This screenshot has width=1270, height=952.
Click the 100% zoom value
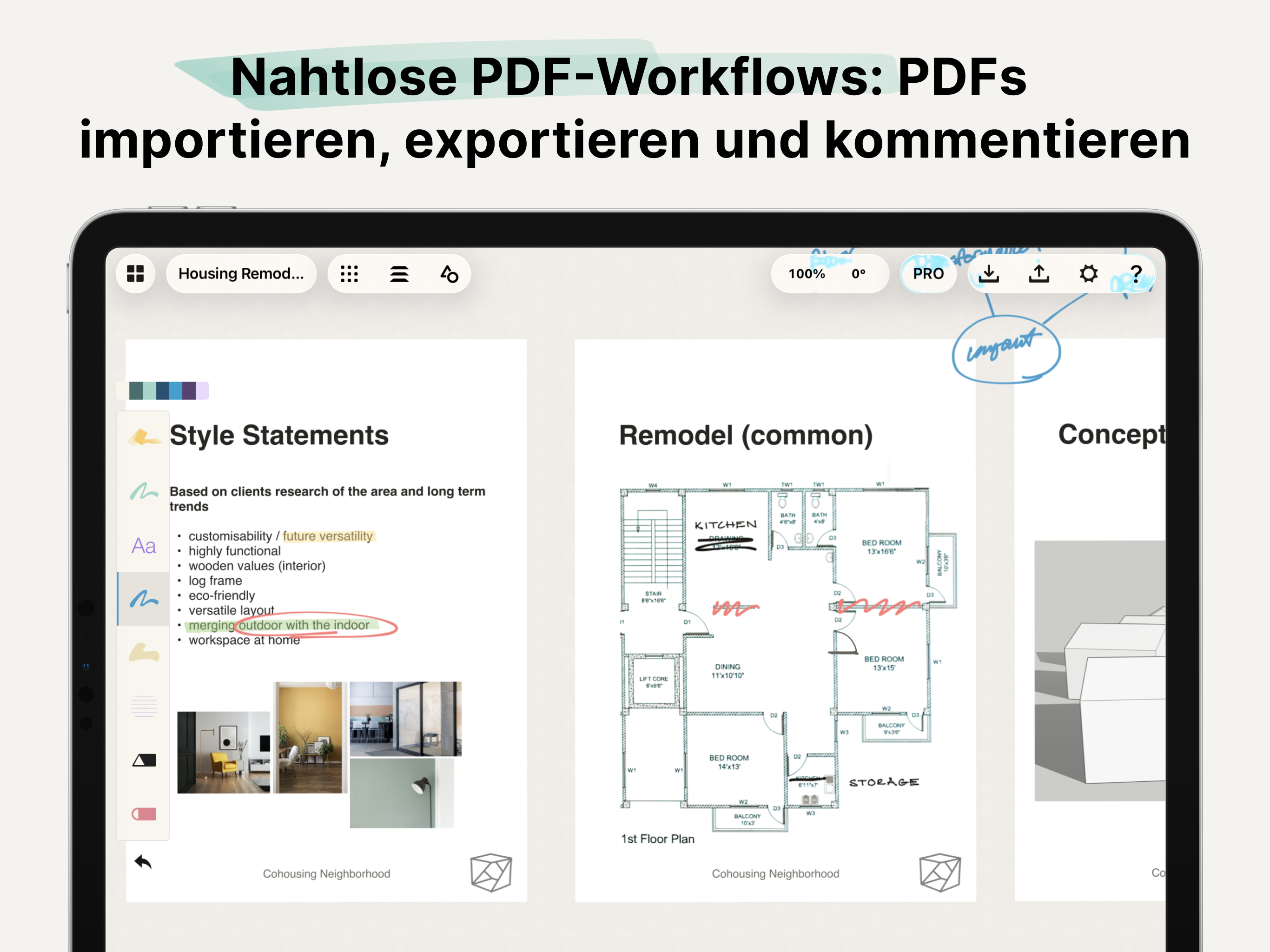[806, 274]
